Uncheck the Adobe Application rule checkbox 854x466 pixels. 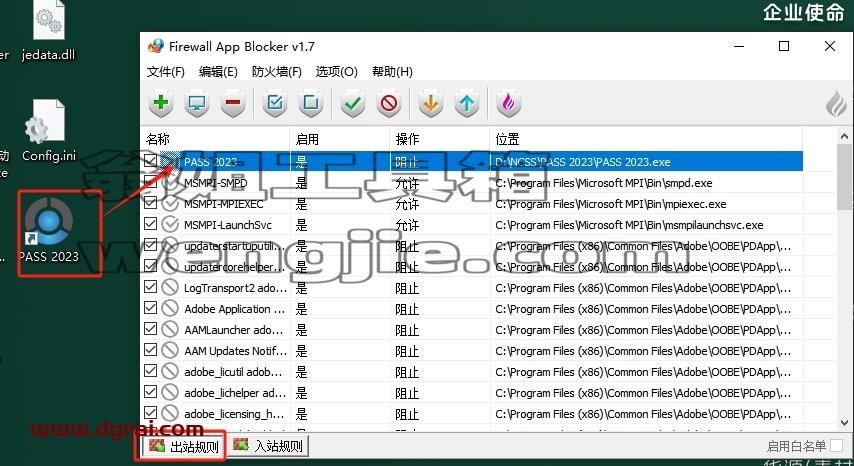pos(151,308)
